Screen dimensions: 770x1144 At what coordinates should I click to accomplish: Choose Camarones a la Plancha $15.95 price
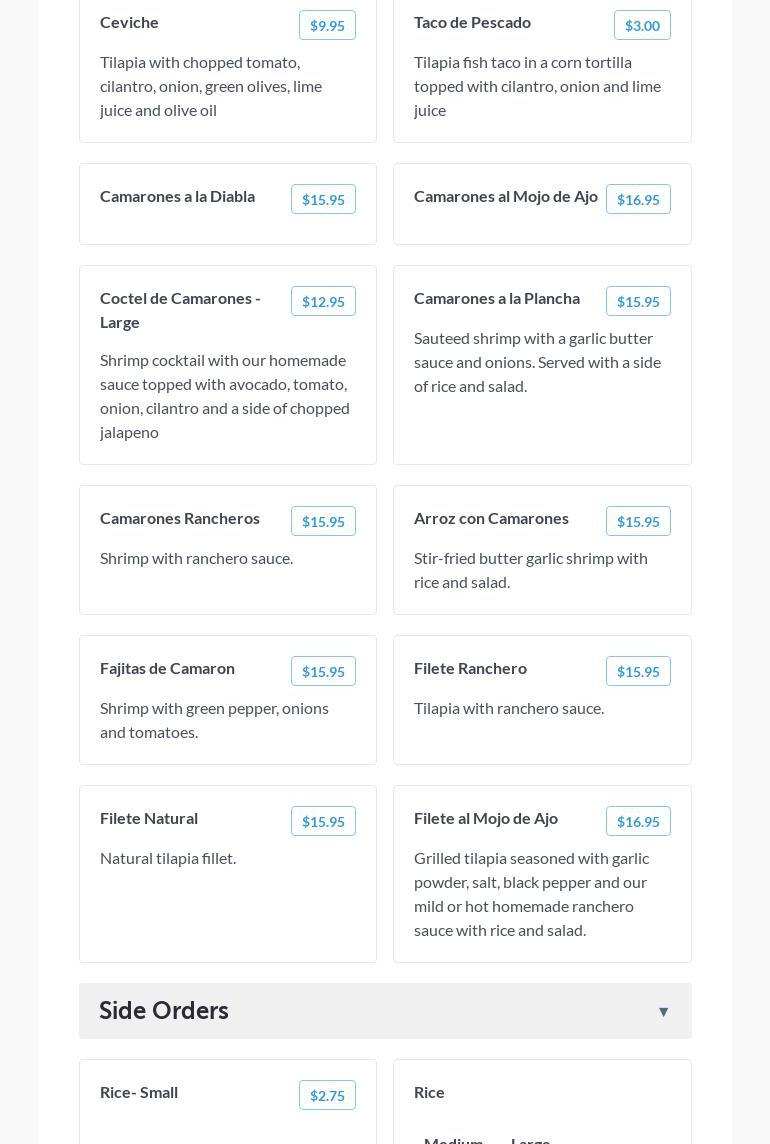click(638, 301)
